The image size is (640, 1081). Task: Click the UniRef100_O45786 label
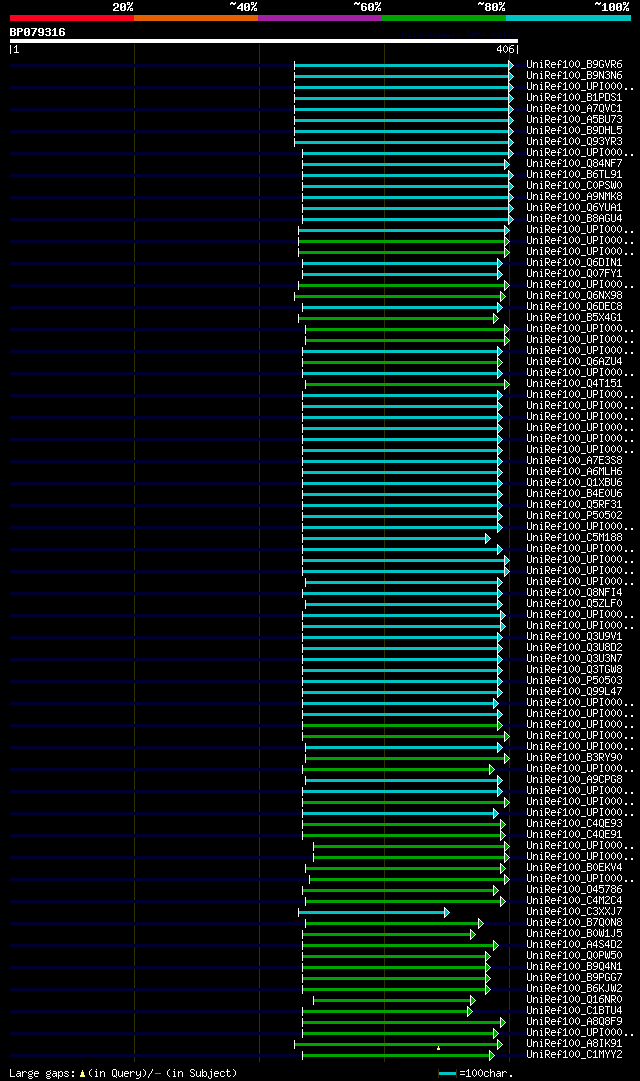point(574,890)
